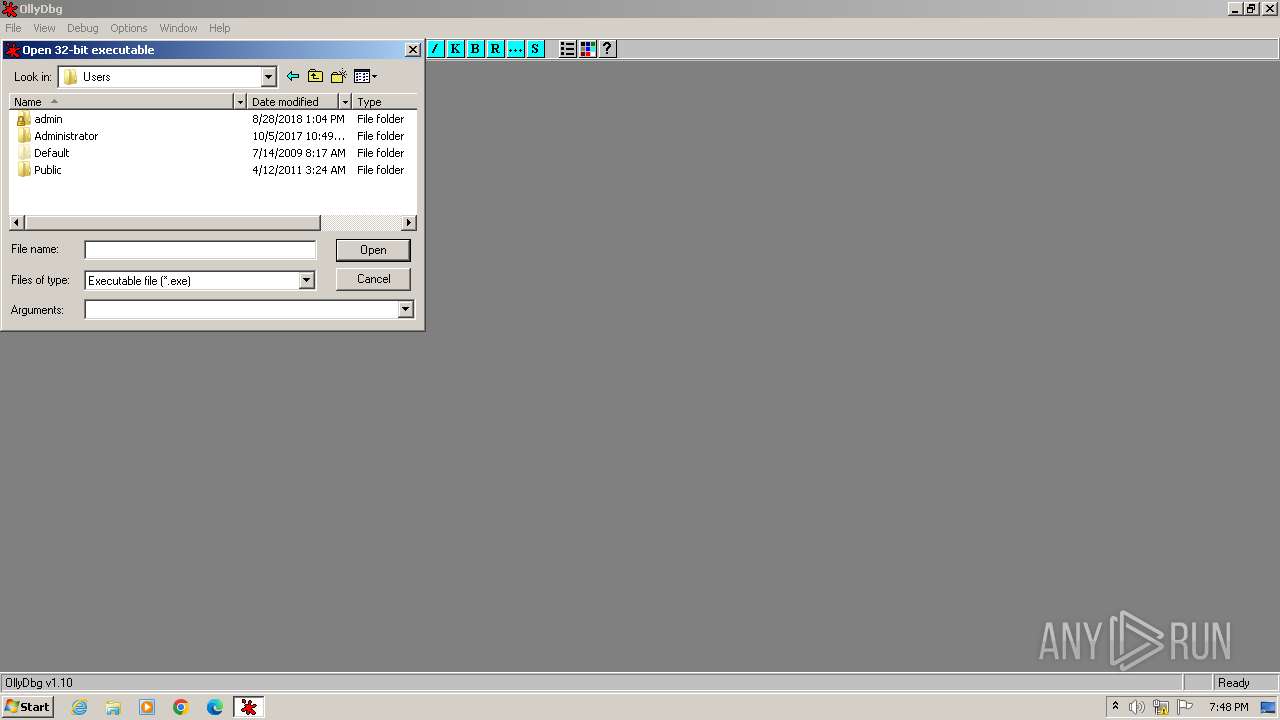This screenshot has width=1280, height=720.
Task: Open the Options menu
Action: [129, 28]
